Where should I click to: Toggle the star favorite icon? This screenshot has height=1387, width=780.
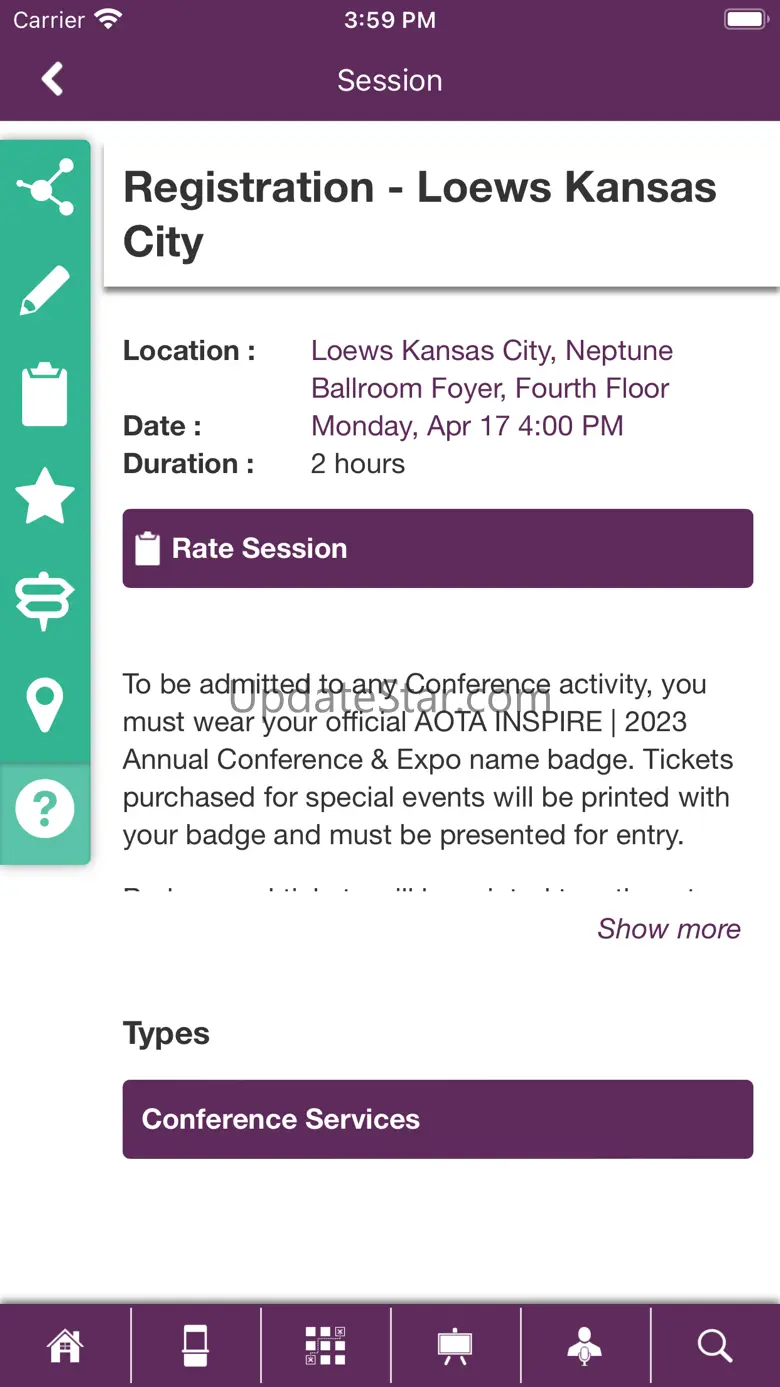[x=45, y=497]
